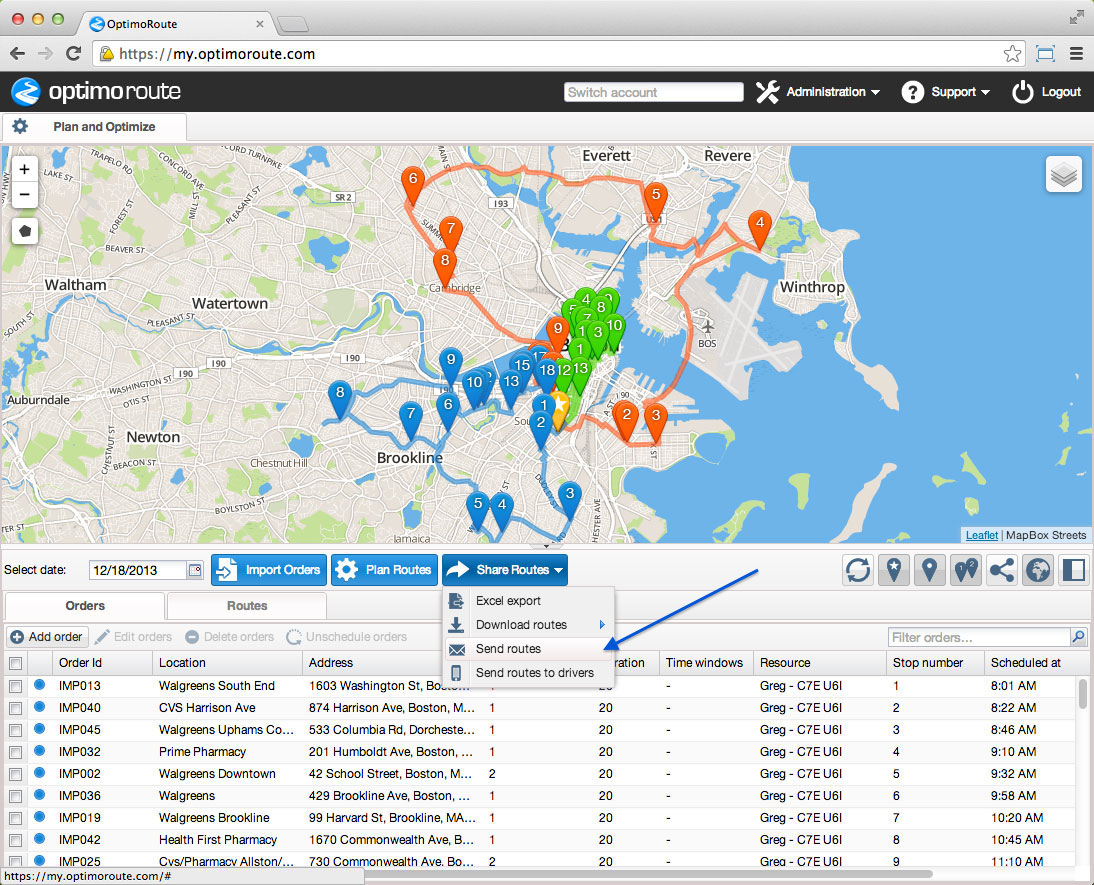1094x885 pixels.
Task: Select the polygon drawing tool on map
Action: 25,231
